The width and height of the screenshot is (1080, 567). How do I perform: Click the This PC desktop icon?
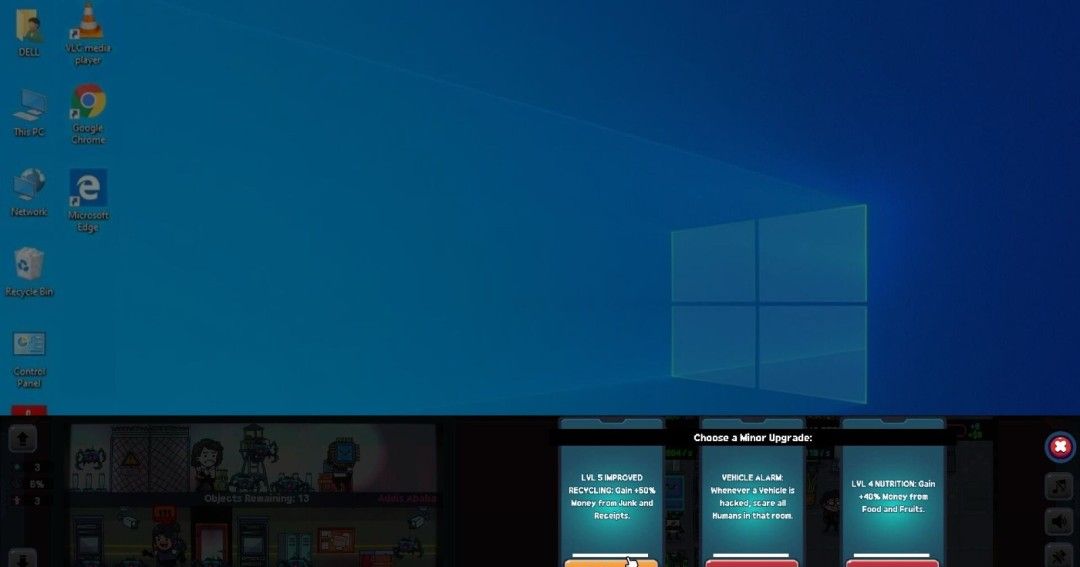tap(29, 106)
